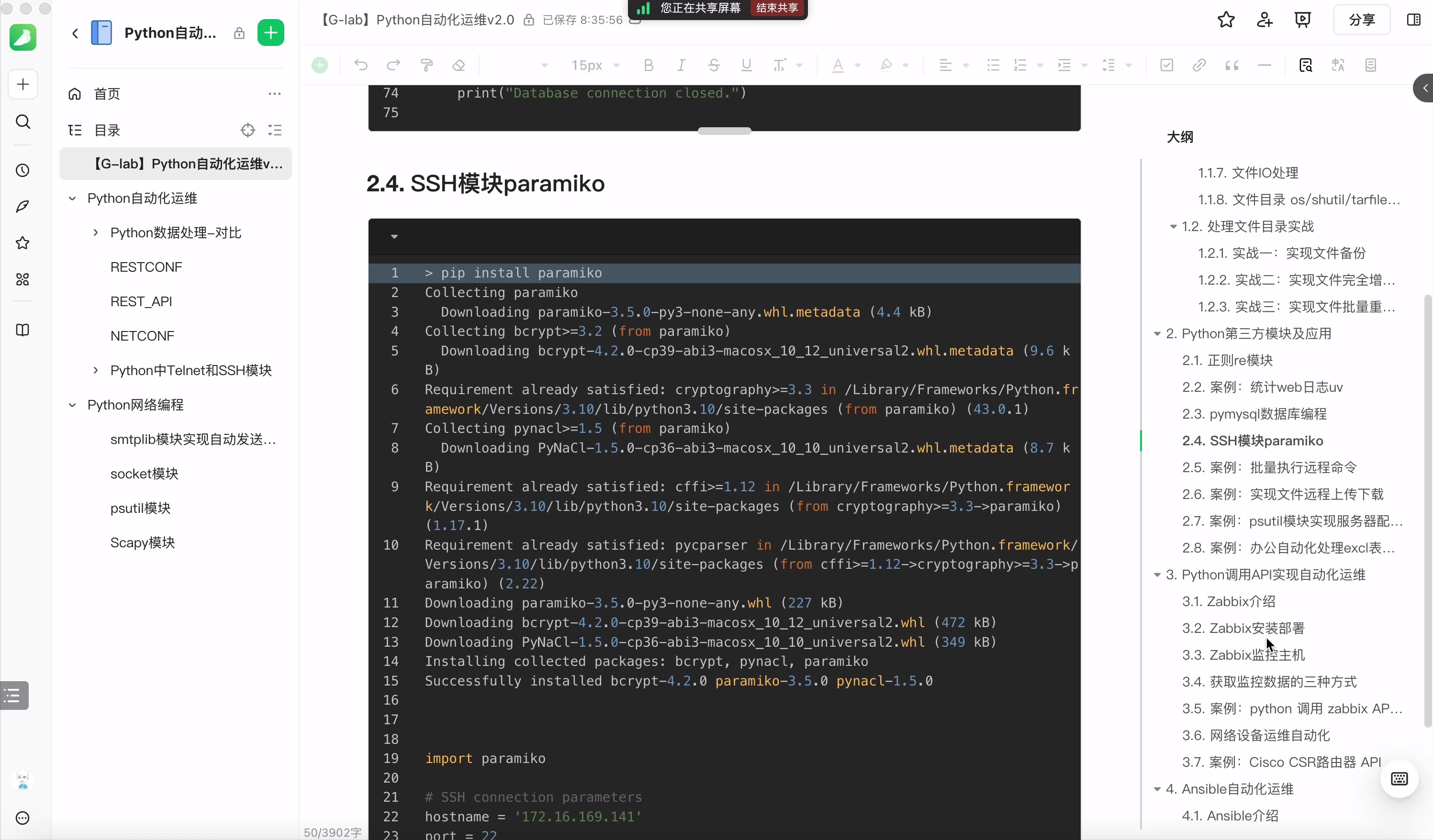
Task: Click the code block horizontal scrollbar
Action: [x=725, y=131]
